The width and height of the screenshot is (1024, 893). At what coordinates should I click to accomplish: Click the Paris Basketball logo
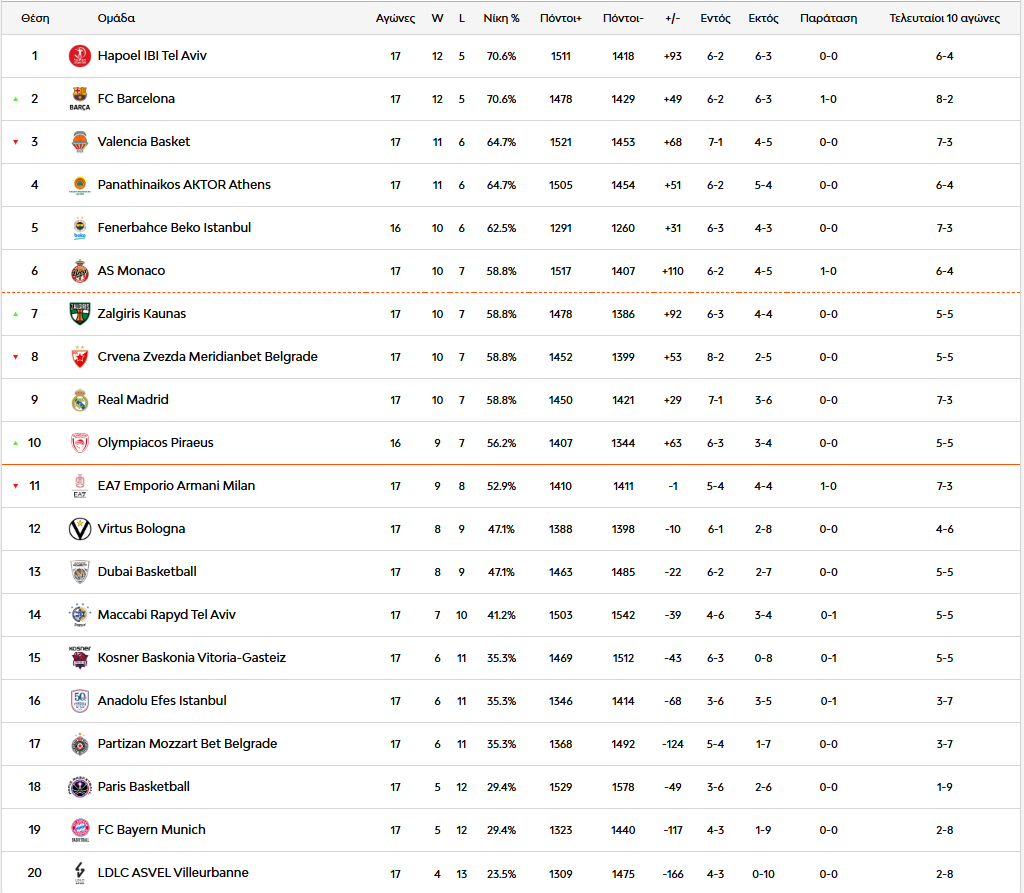pyautogui.click(x=80, y=787)
